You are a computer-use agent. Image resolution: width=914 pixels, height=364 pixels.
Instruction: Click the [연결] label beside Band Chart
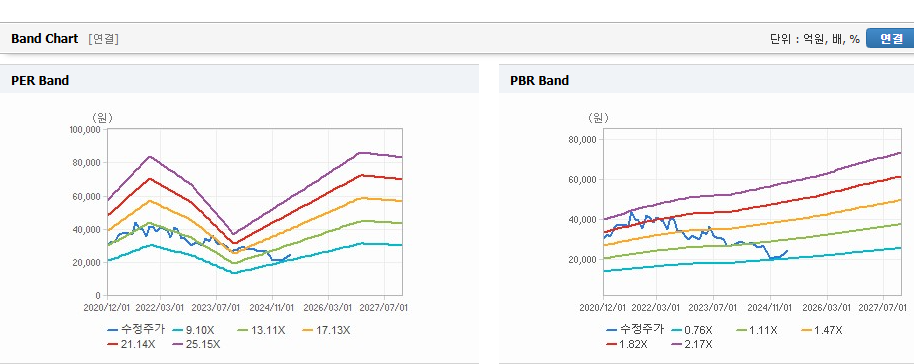pos(104,39)
